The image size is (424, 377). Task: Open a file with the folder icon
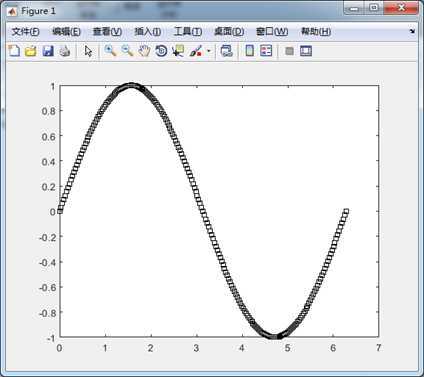pos(31,51)
